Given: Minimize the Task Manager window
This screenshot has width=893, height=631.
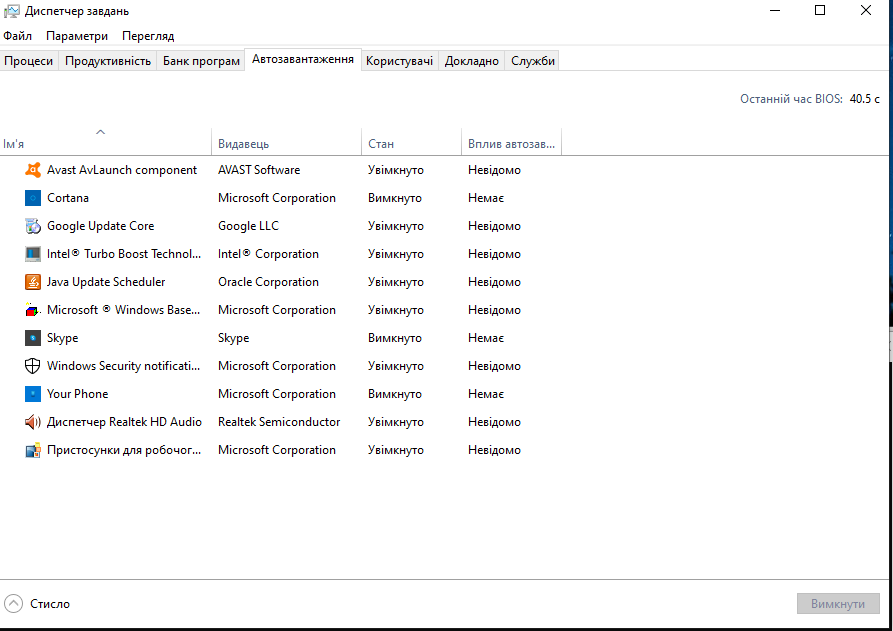Looking at the screenshot, I should (x=775, y=10).
